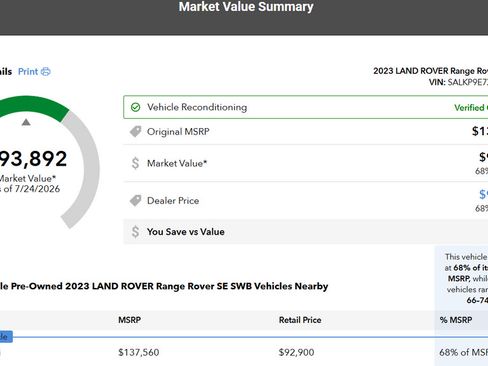Sort by the MSRP column header

point(130,320)
